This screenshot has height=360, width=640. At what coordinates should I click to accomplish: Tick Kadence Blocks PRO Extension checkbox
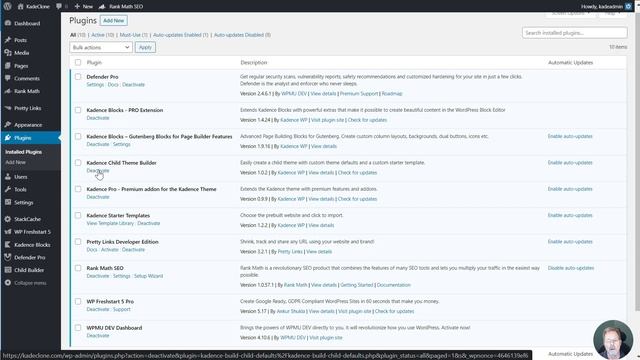tap(78, 110)
